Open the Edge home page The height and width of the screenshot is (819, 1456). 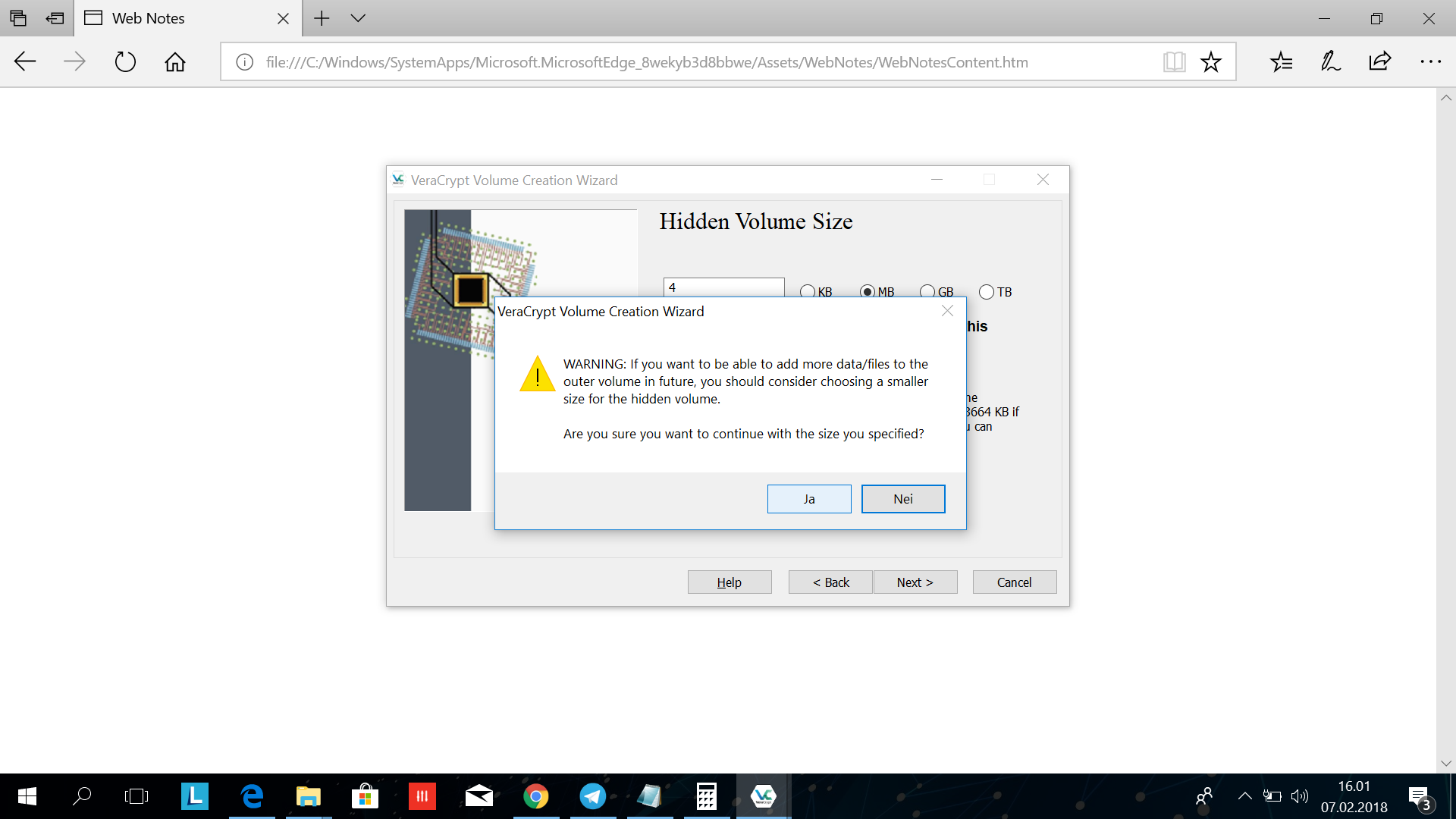(175, 61)
